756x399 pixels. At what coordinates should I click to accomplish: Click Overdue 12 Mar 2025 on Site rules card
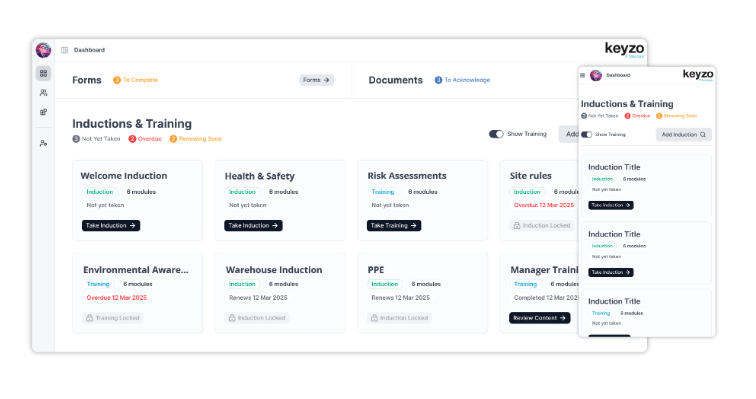click(544, 205)
